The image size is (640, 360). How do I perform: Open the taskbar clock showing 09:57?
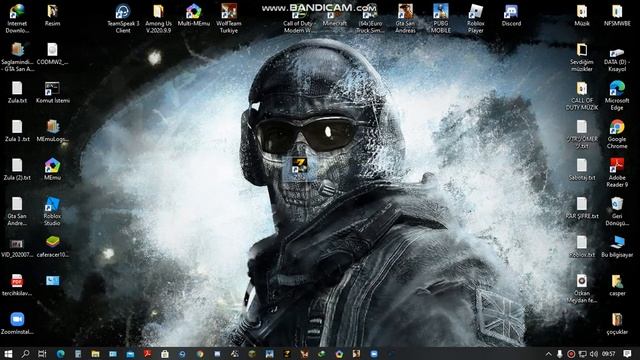pos(609,354)
